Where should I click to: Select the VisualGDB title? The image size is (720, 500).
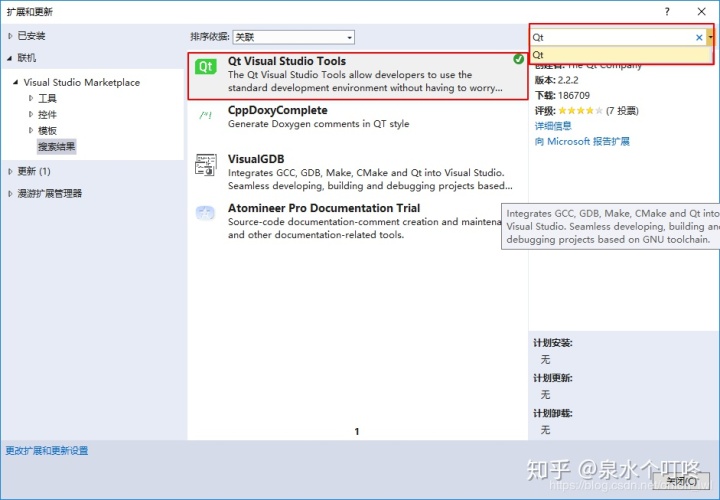256,159
